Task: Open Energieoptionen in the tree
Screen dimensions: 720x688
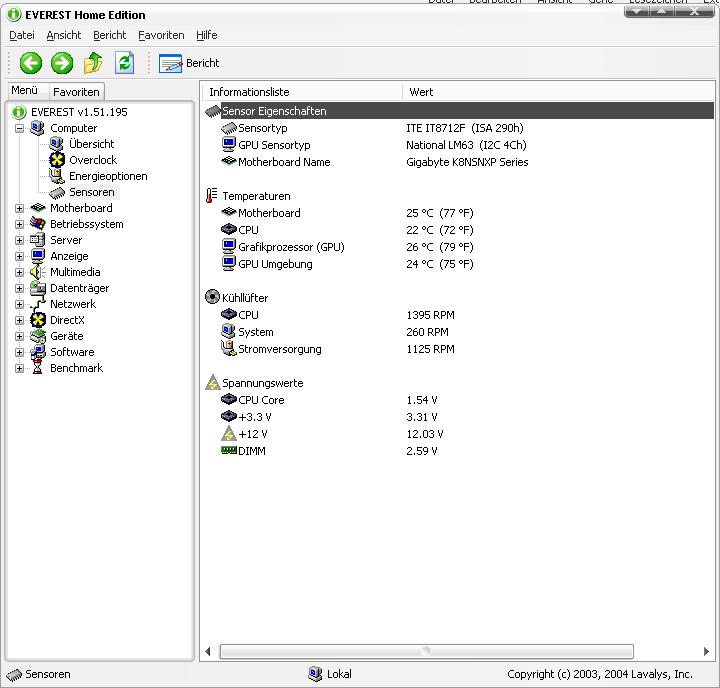Action: click(x=108, y=176)
